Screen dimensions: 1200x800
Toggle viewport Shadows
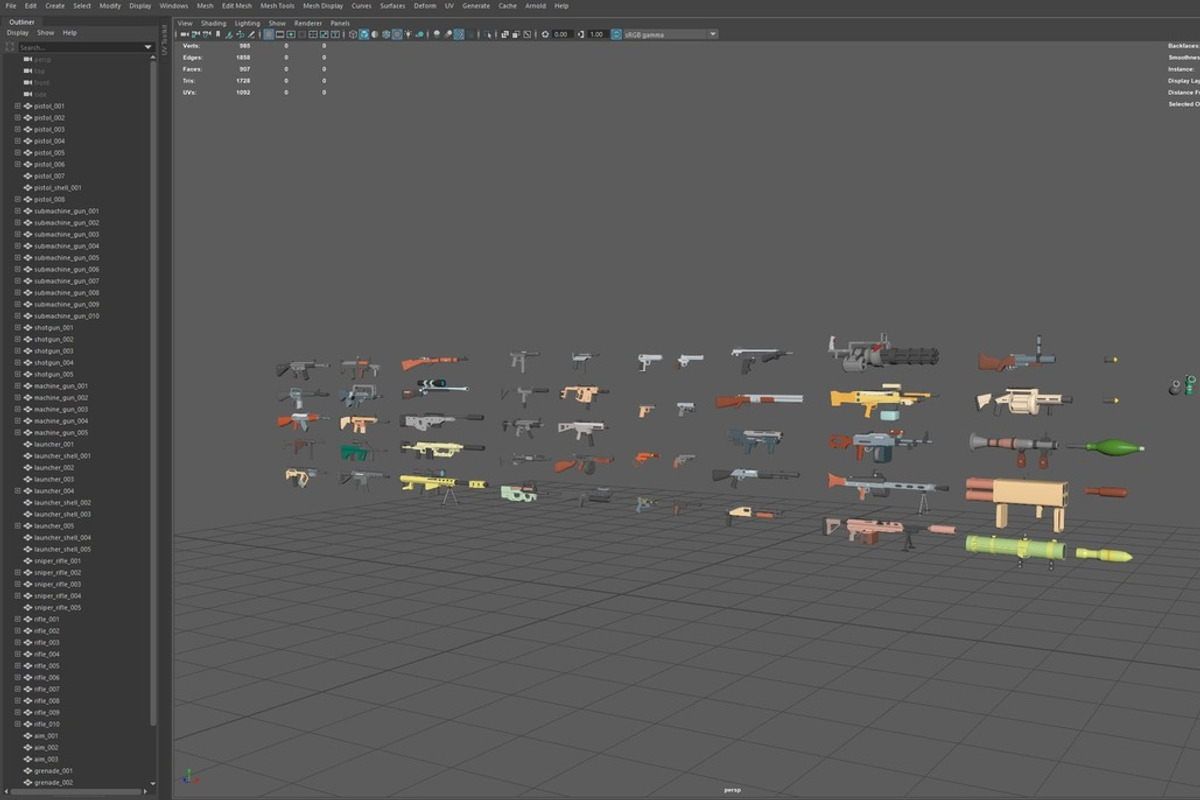click(421, 34)
